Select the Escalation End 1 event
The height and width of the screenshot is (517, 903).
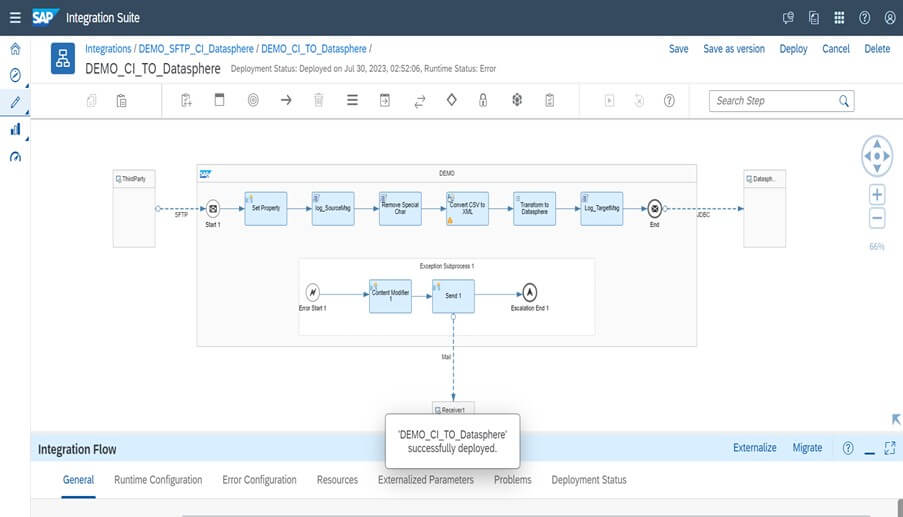click(x=529, y=292)
